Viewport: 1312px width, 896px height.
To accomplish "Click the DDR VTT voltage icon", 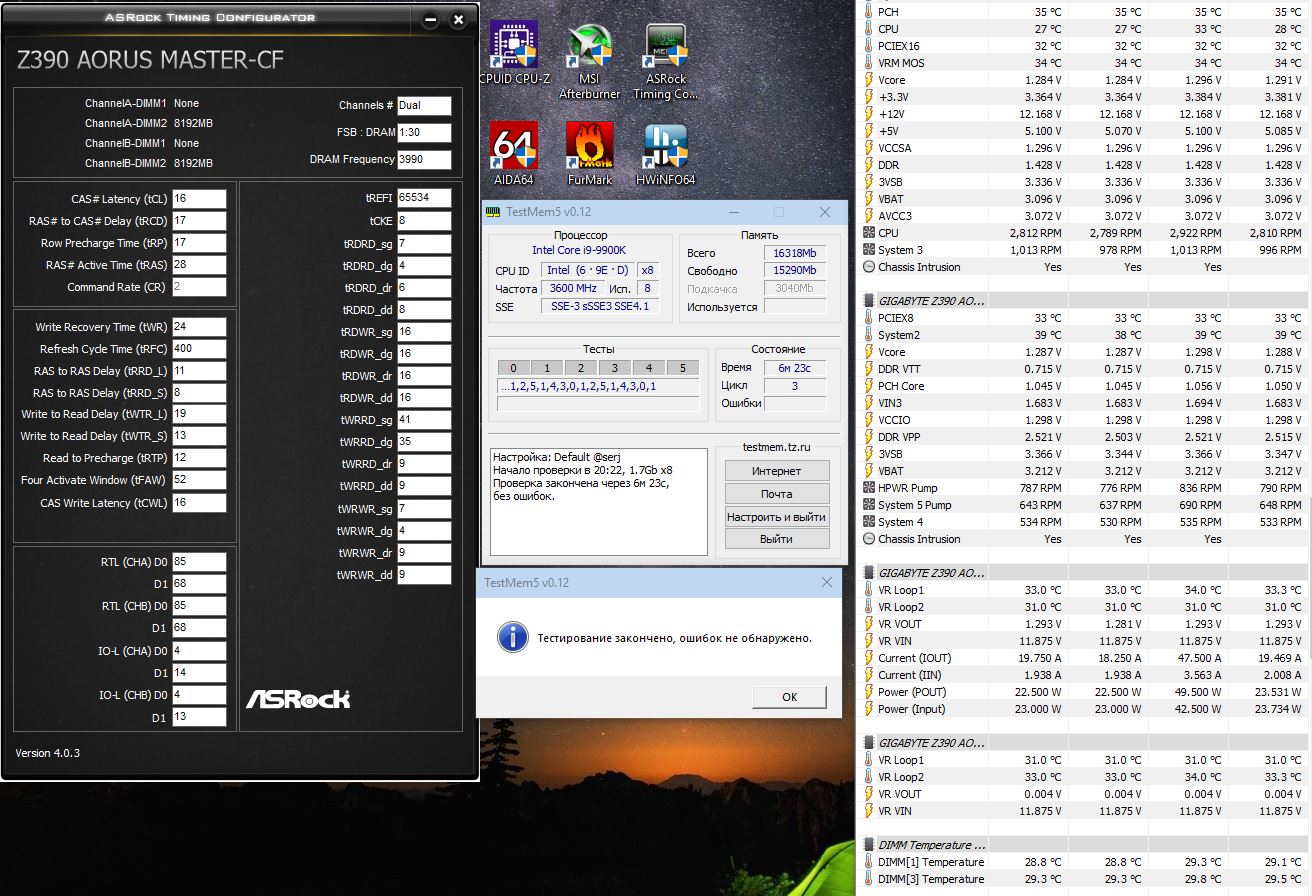I will tap(868, 369).
